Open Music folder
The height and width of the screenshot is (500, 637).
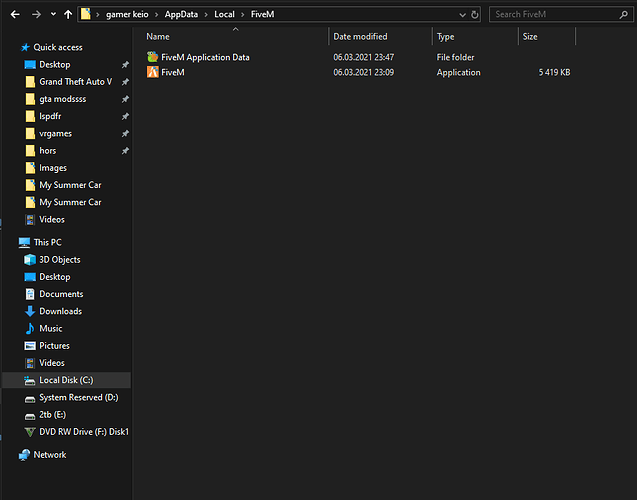pos(51,329)
